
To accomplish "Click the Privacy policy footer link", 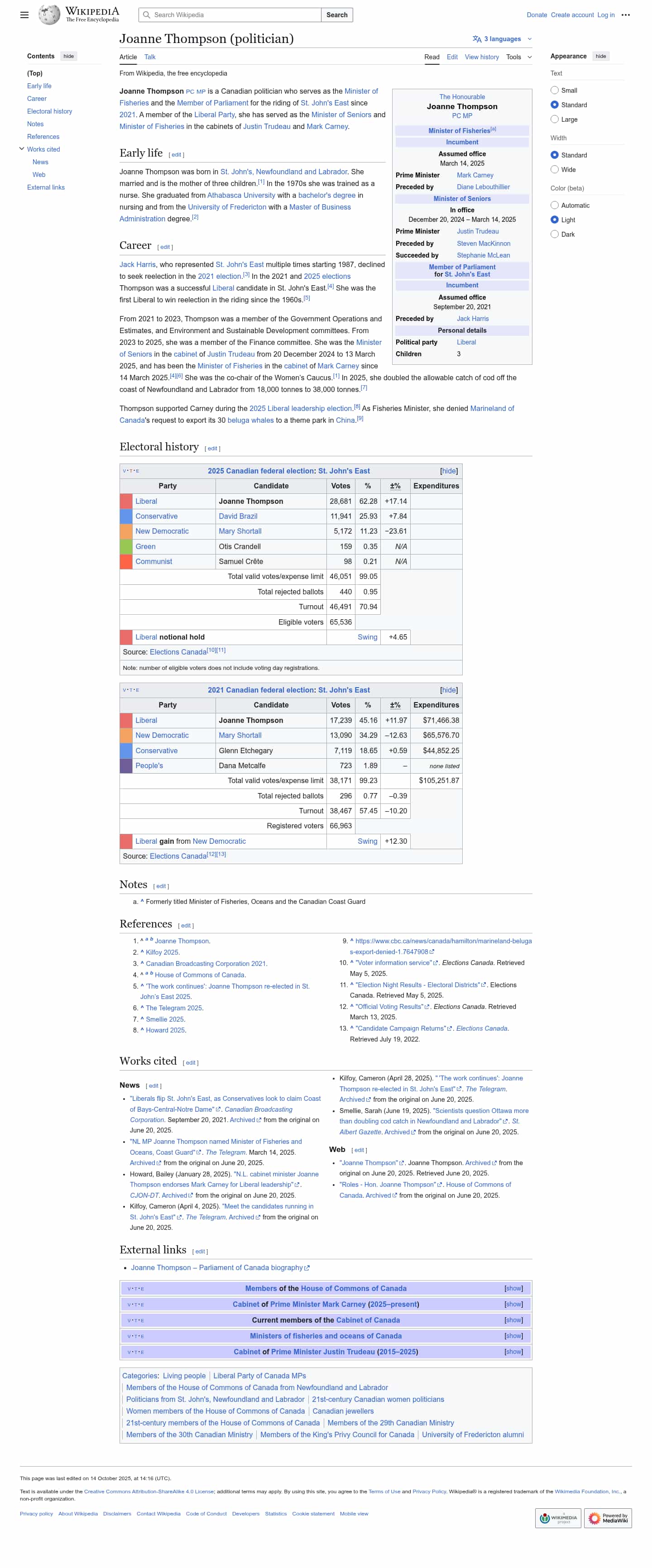I will (36, 1513).
